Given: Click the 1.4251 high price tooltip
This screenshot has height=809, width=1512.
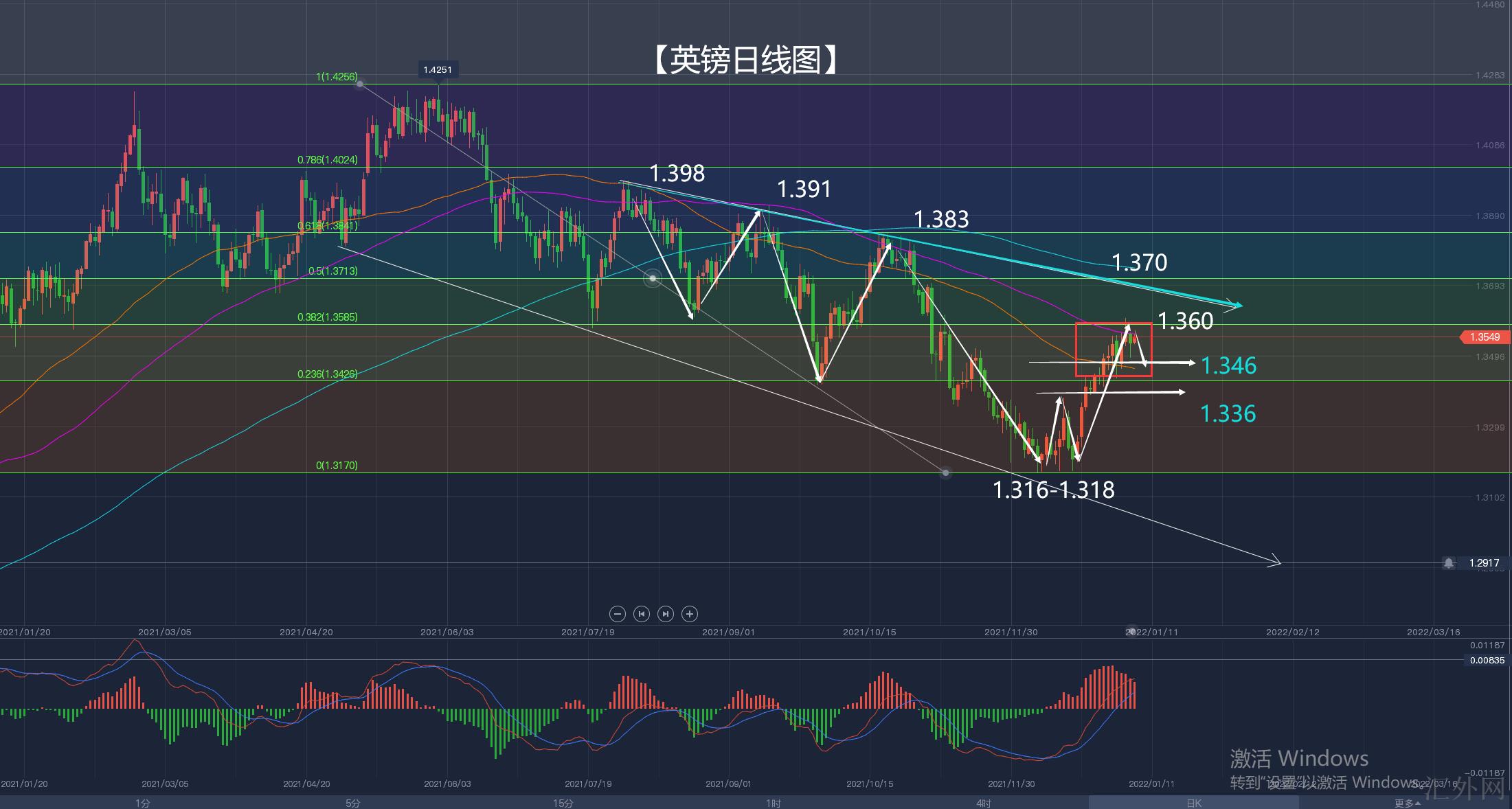Looking at the screenshot, I should point(438,69).
